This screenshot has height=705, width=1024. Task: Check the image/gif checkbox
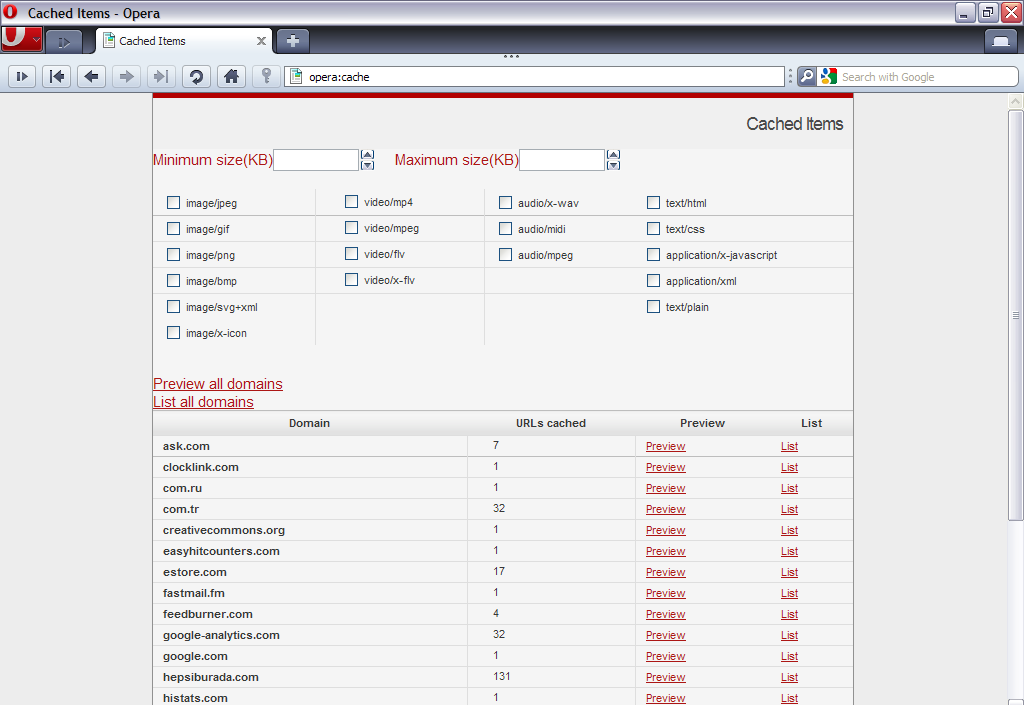click(x=173, y=228)
